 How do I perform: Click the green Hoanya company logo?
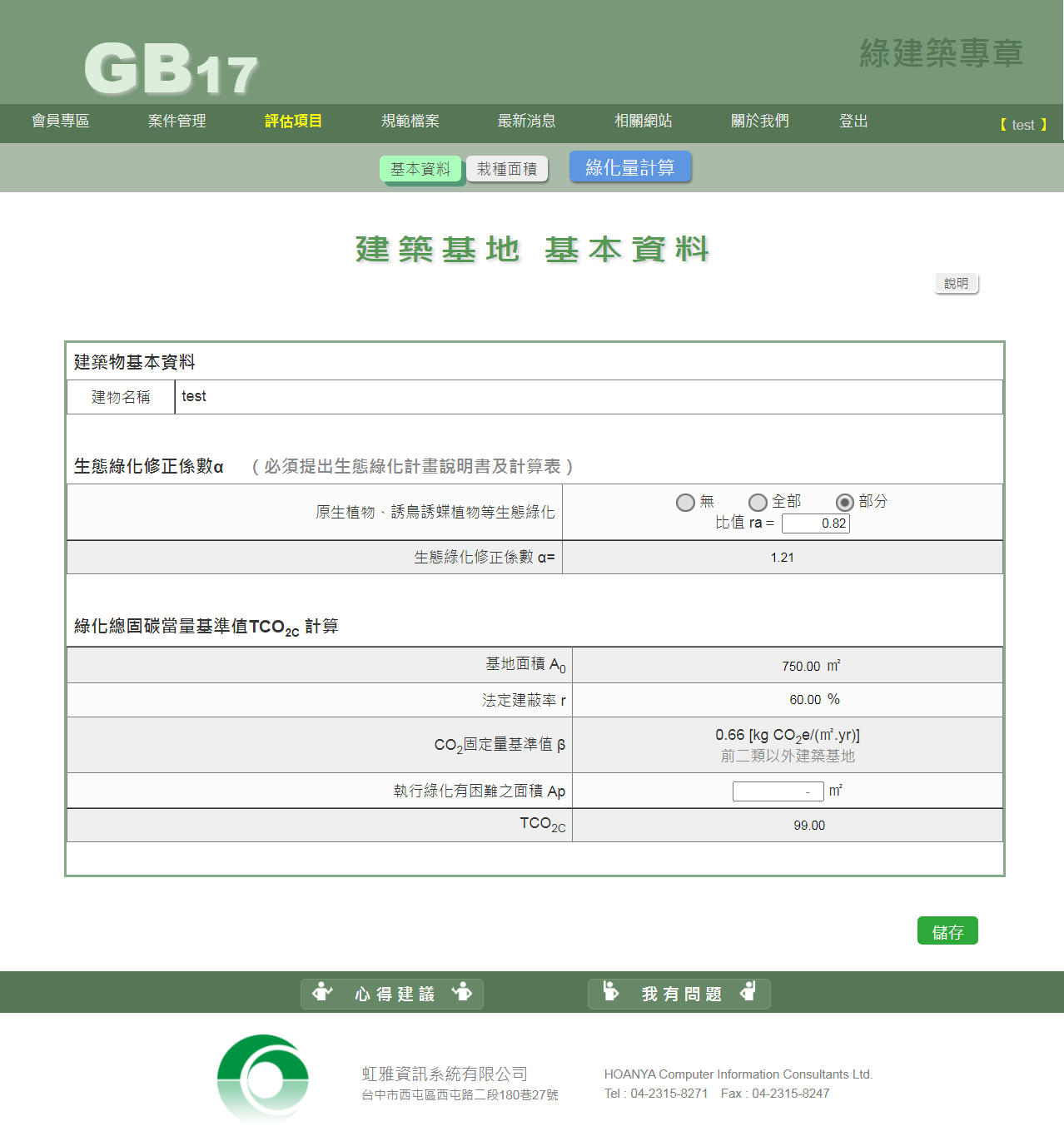pyautogui.click(x=263, y=1079)
